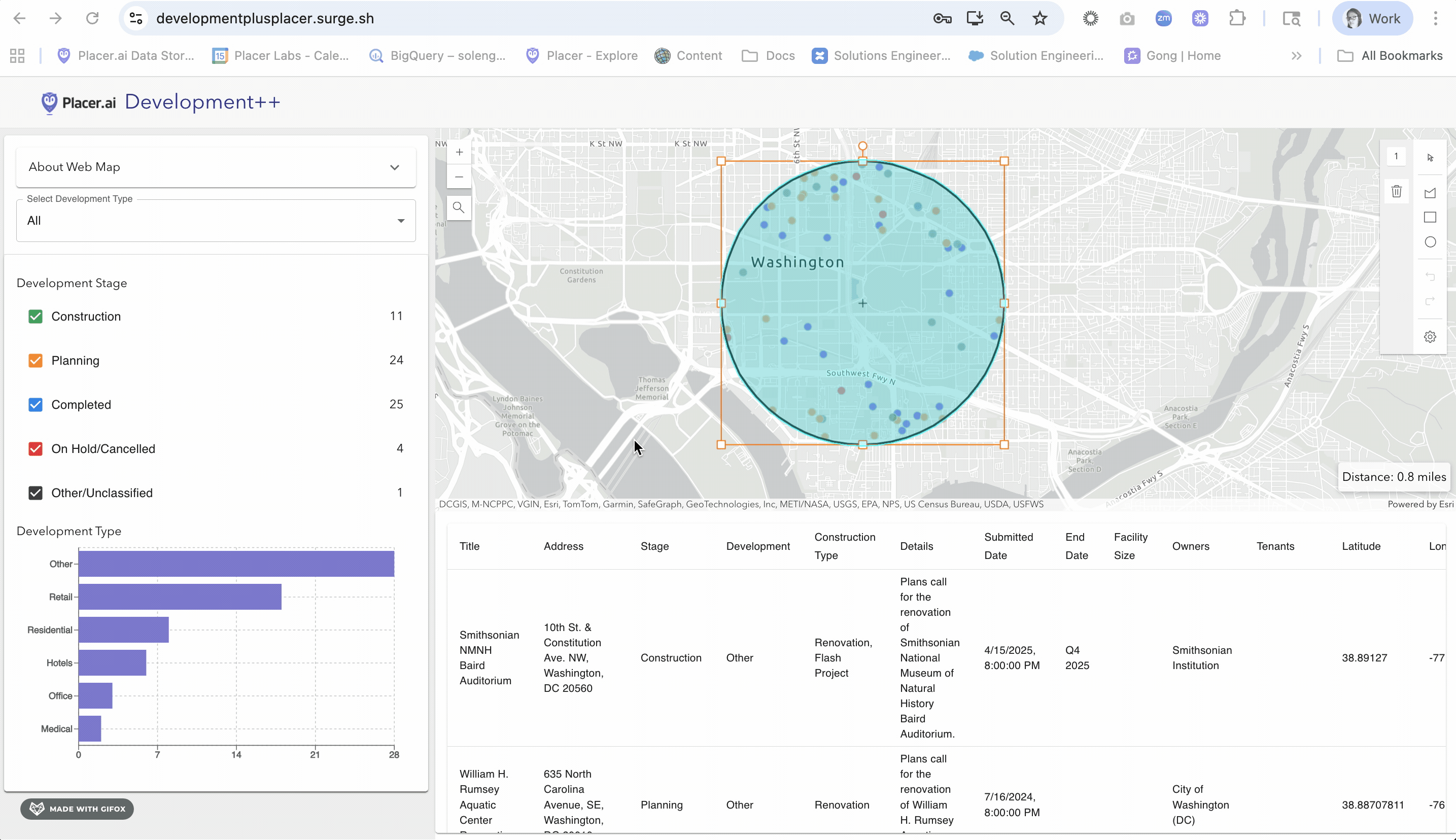Open the Zoom browser extension

pyautogui.click(x=1163, y=18)
